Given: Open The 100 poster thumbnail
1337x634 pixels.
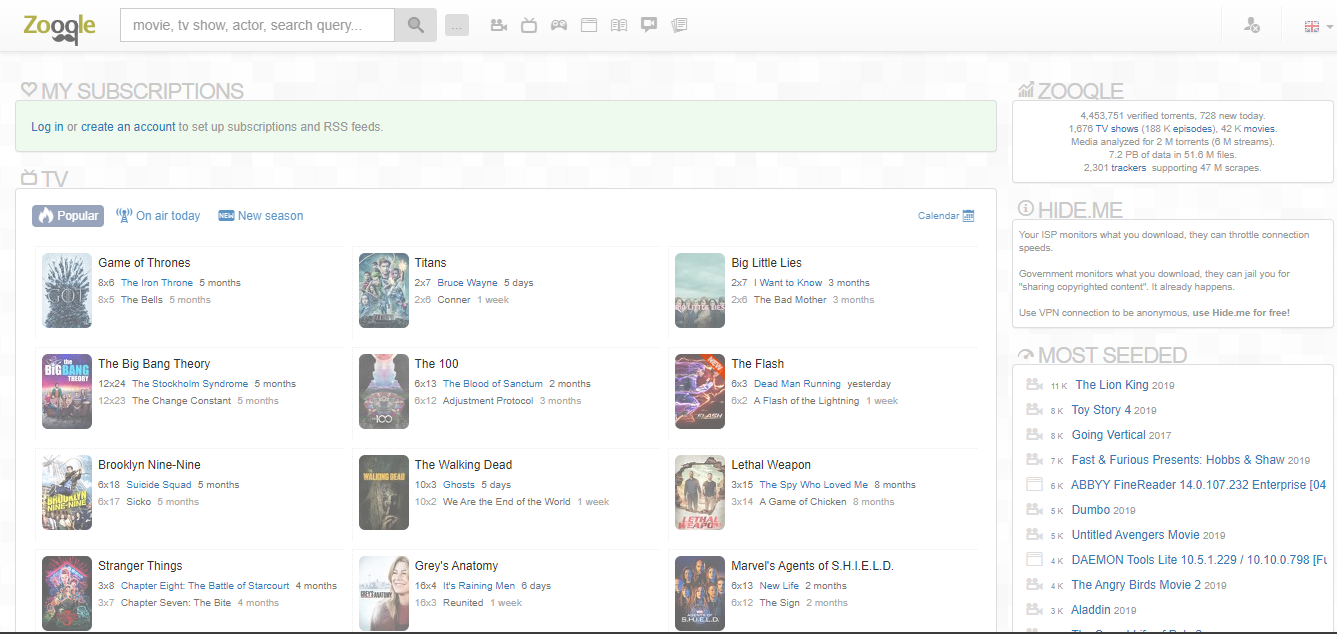Looking at the screenshot, I should click(384, 391).
